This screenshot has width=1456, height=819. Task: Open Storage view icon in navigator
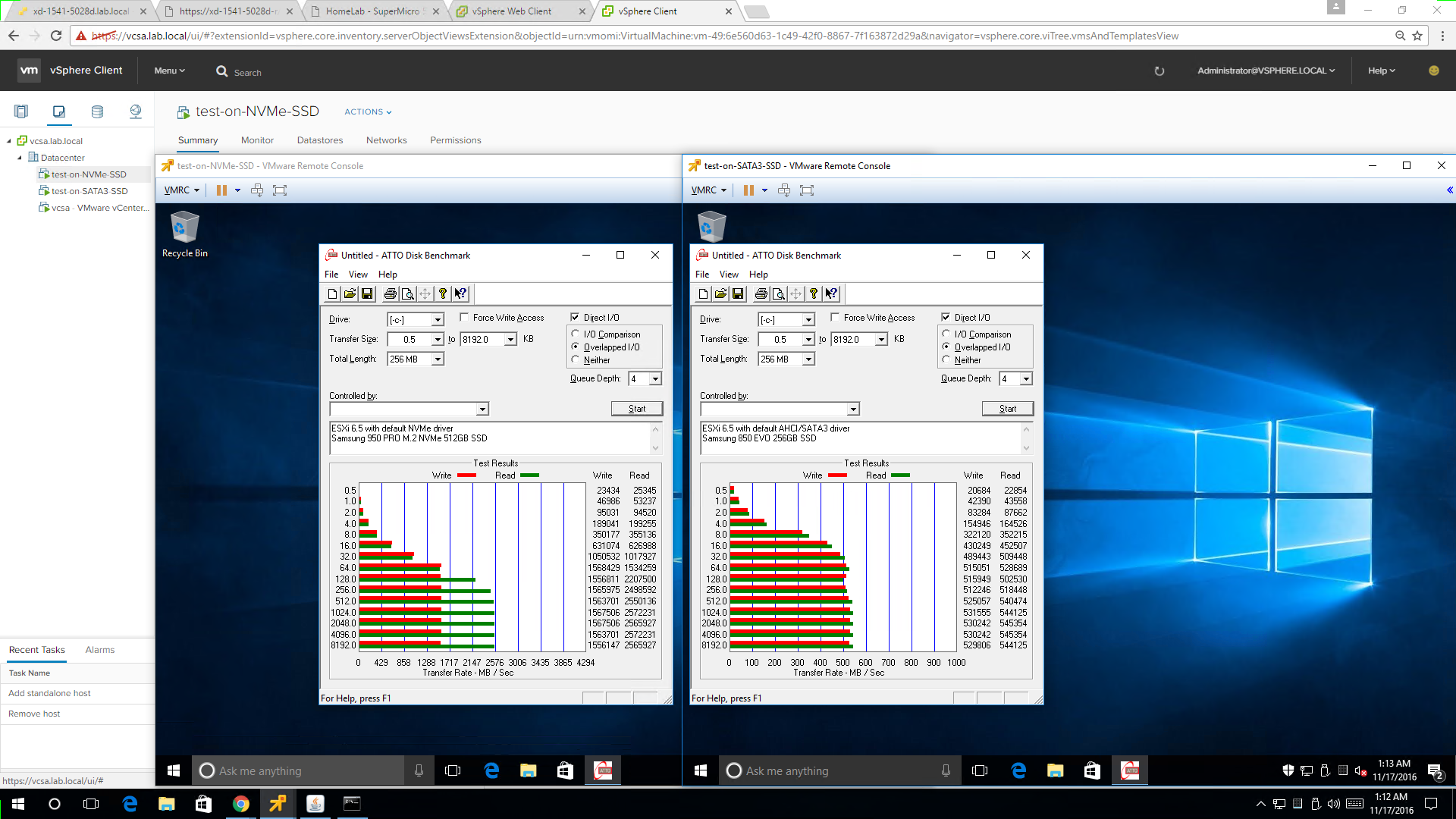(97, 111)
